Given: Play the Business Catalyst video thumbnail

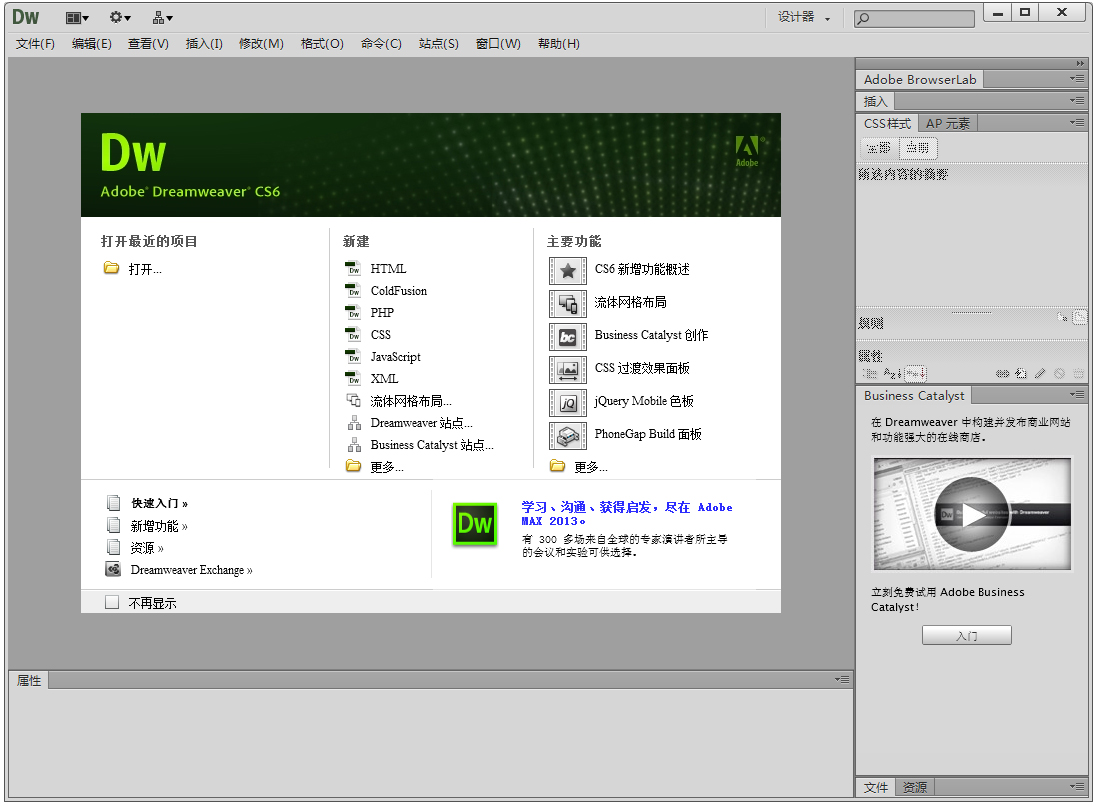Looking at the screenshot, I should 971,514.
